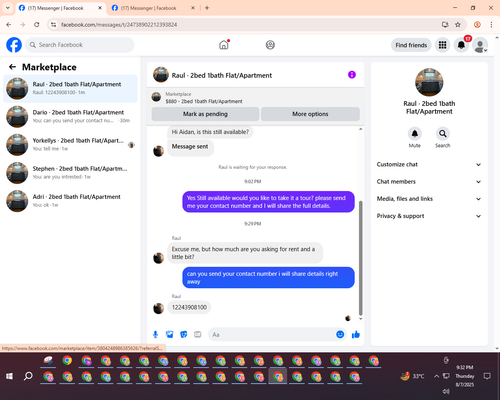Open Yorkellys conversation in list
This screenshot has width=500, height=400.
70,145
